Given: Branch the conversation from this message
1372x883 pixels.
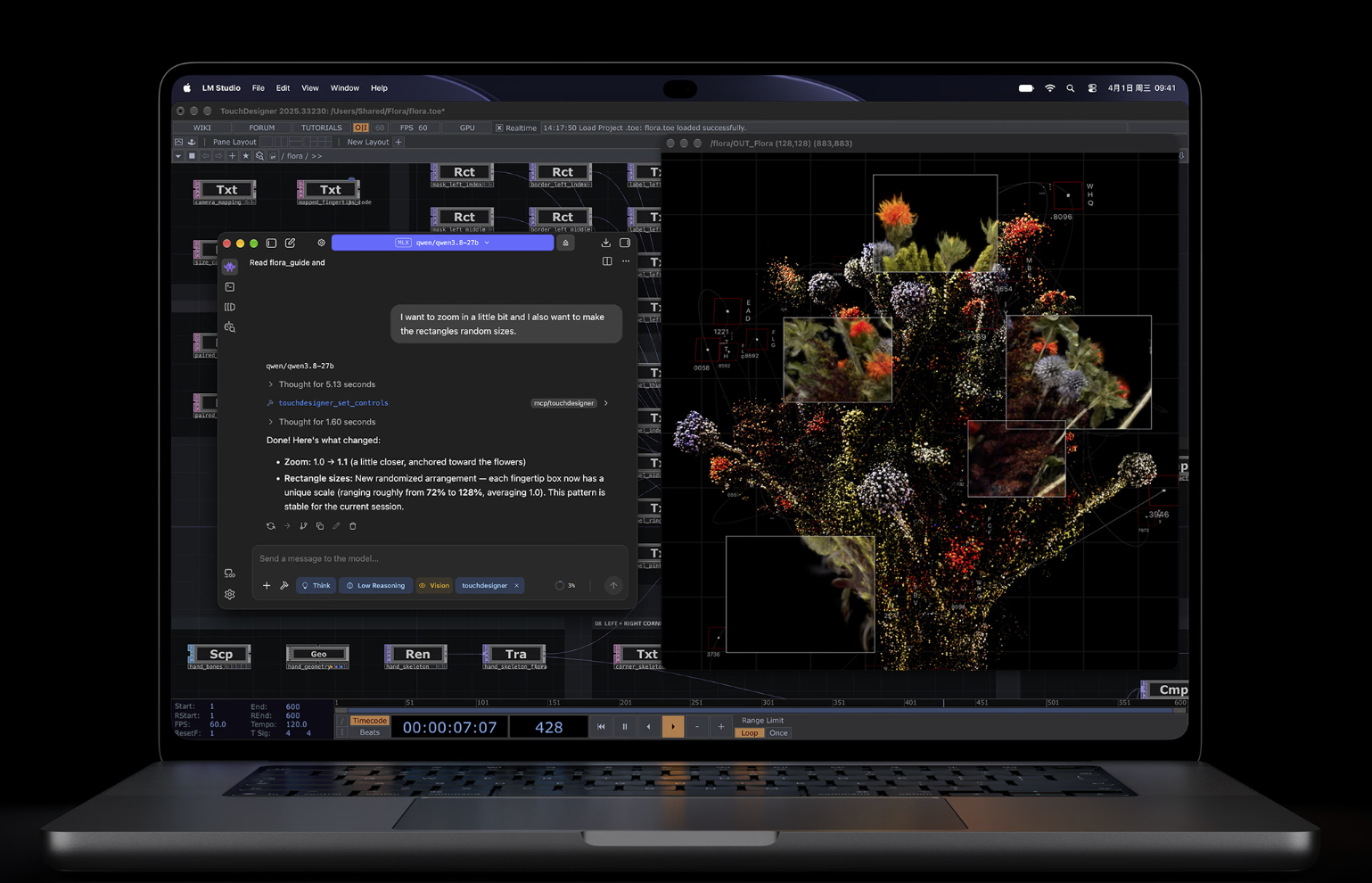Looking at the screenshot, I should point(303,526).
